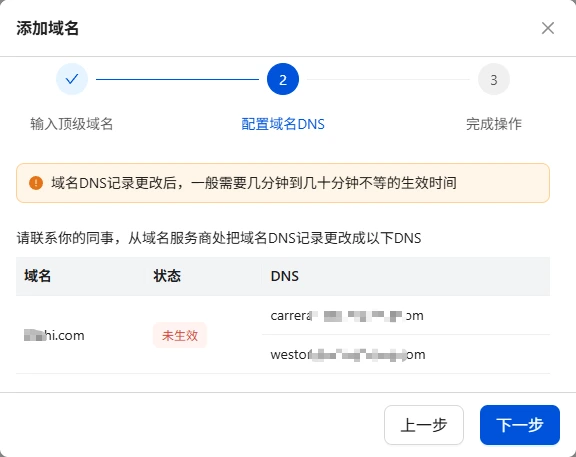Viewport: 576px width, 457px height.
Task: Click the completed step one checkmark circle
Action: (72, 79)
